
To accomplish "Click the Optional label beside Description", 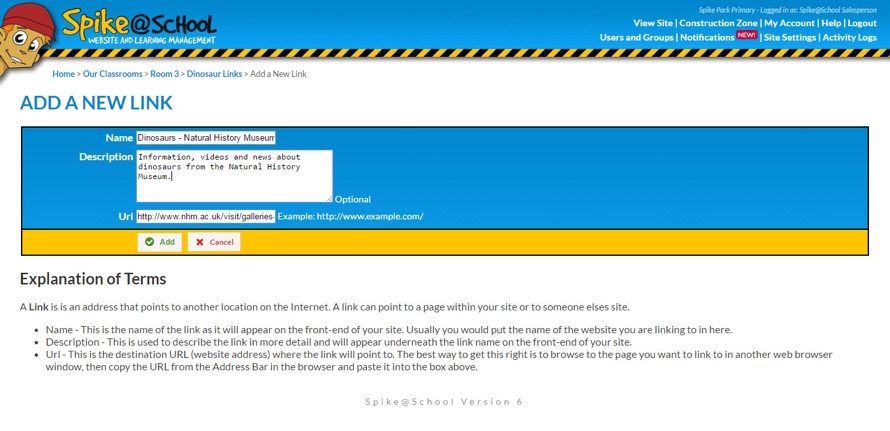I will (x=352, y=199).
